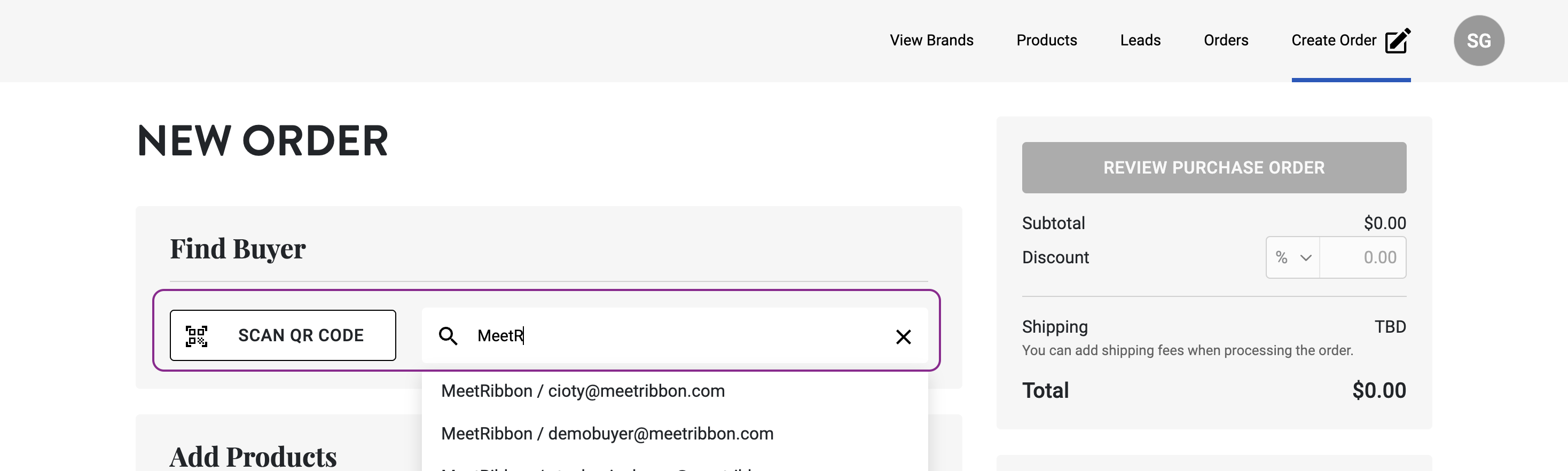Click the Add Products section heading
Screen dimensions: 1568x471
pyautogui.click(x=253, y=457)
